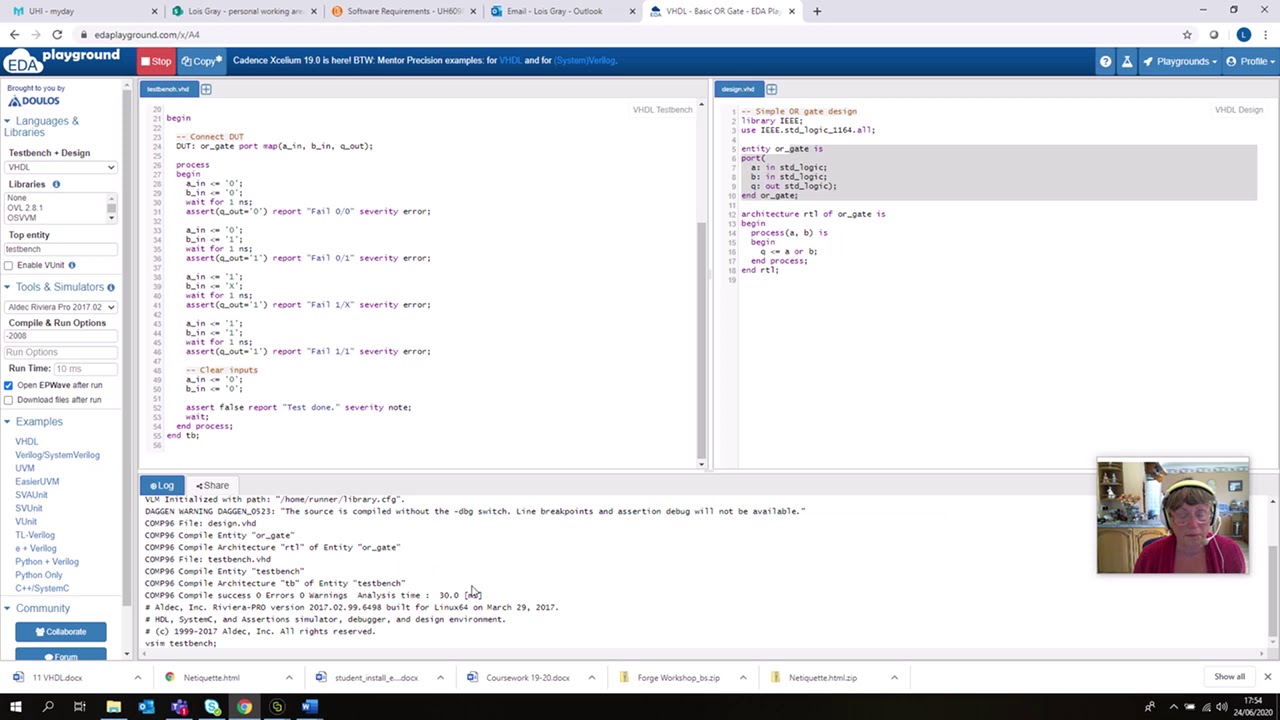Switch to the Log tab
Screen dimensions: 1280x720
(162, 486)
